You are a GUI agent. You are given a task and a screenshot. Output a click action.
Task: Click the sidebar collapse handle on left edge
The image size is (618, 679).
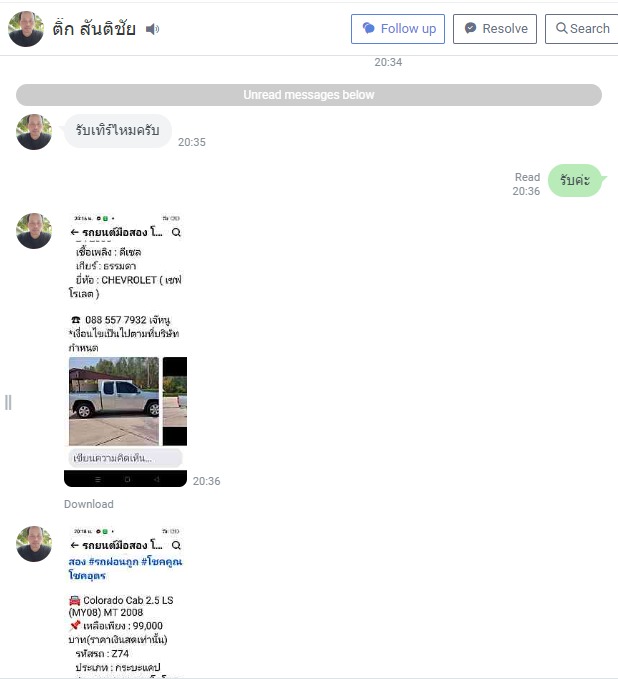[8, 402]
